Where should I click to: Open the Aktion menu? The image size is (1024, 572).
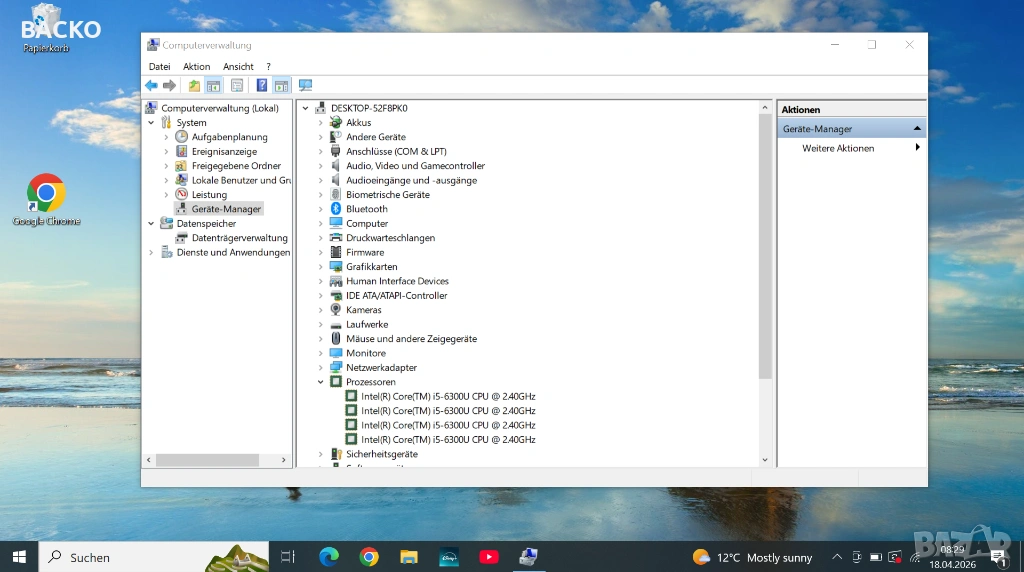(196, 67)
